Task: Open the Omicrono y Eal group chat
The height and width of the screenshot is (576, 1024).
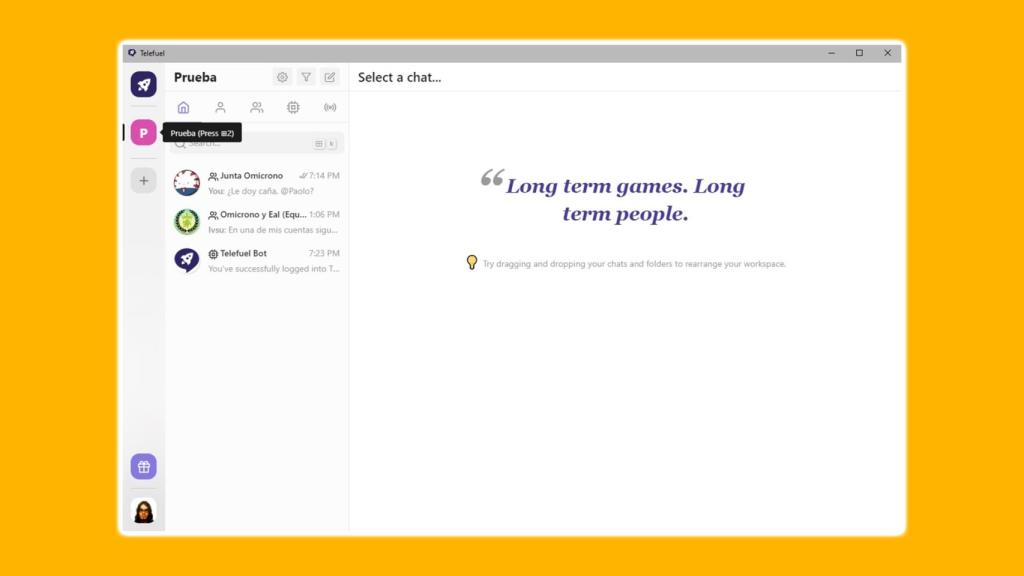Action: pos(270,222)
